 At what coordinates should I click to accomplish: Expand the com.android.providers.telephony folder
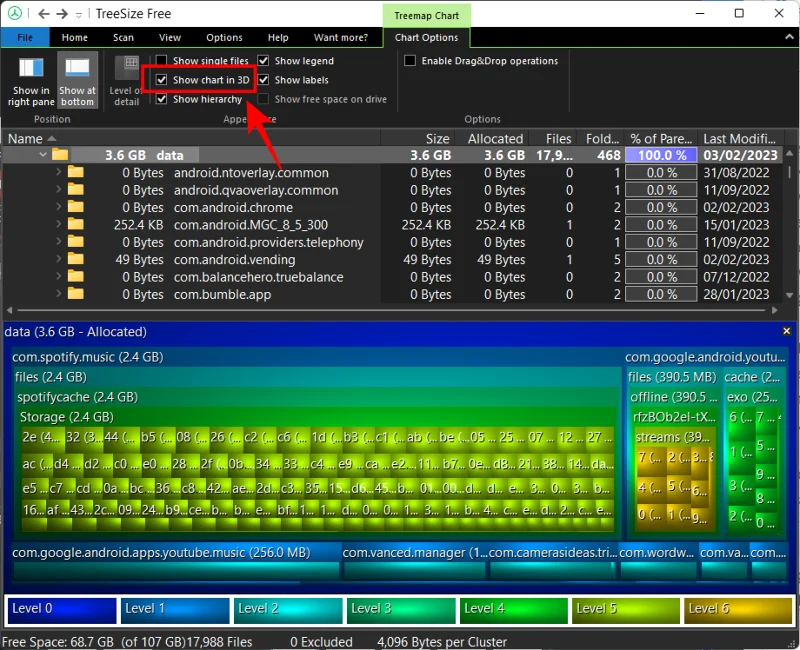pyautogui.click(x=58, y=242)
